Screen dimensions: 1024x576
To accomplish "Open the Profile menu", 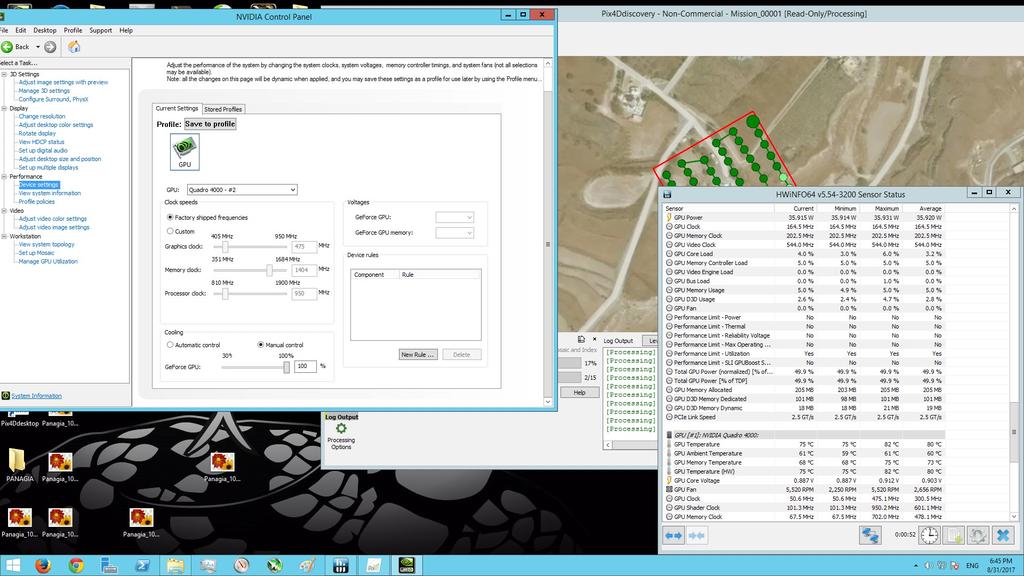I will tap(73, 30).
